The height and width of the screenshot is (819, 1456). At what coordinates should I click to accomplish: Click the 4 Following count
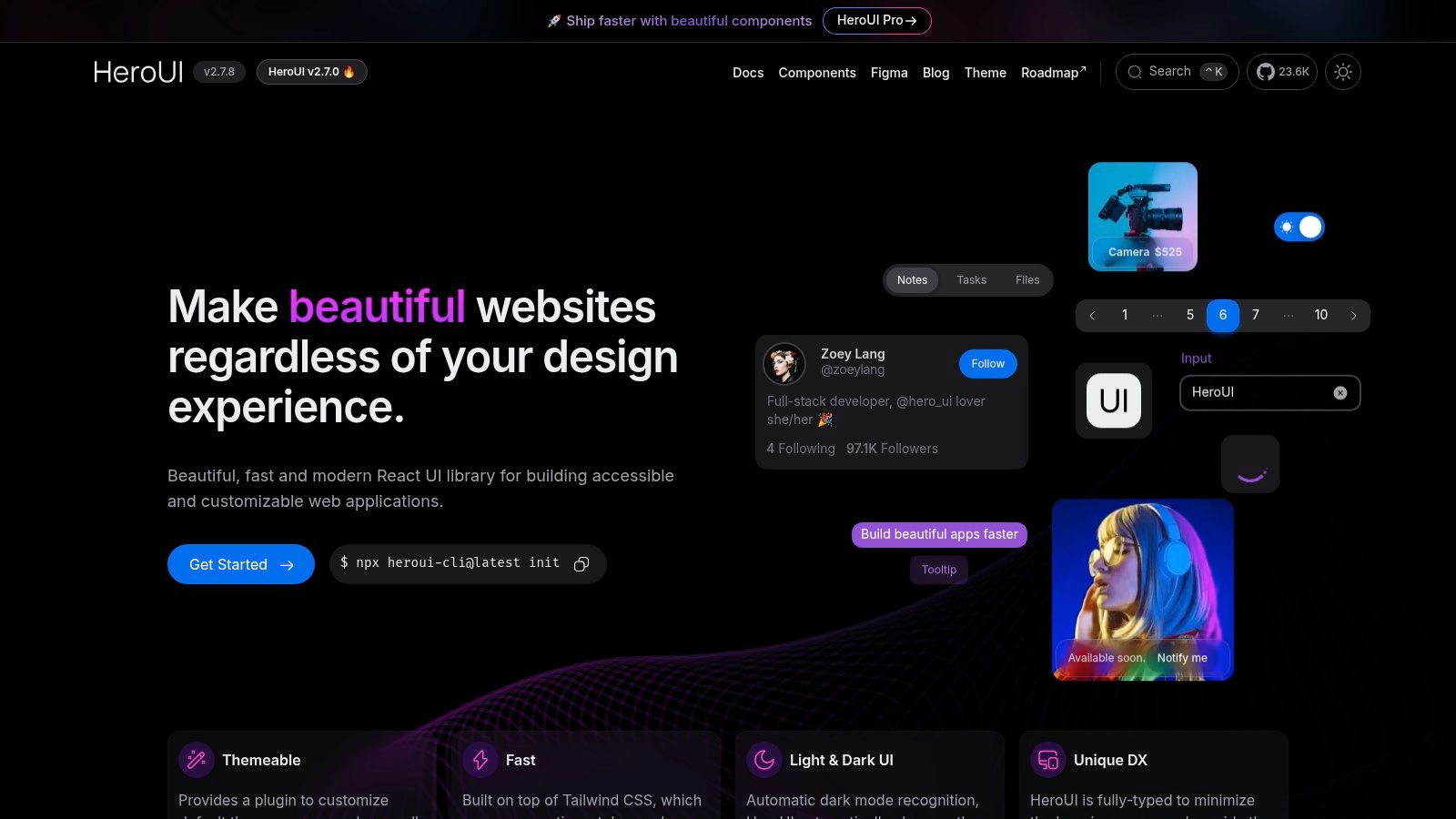pos(801,449)
